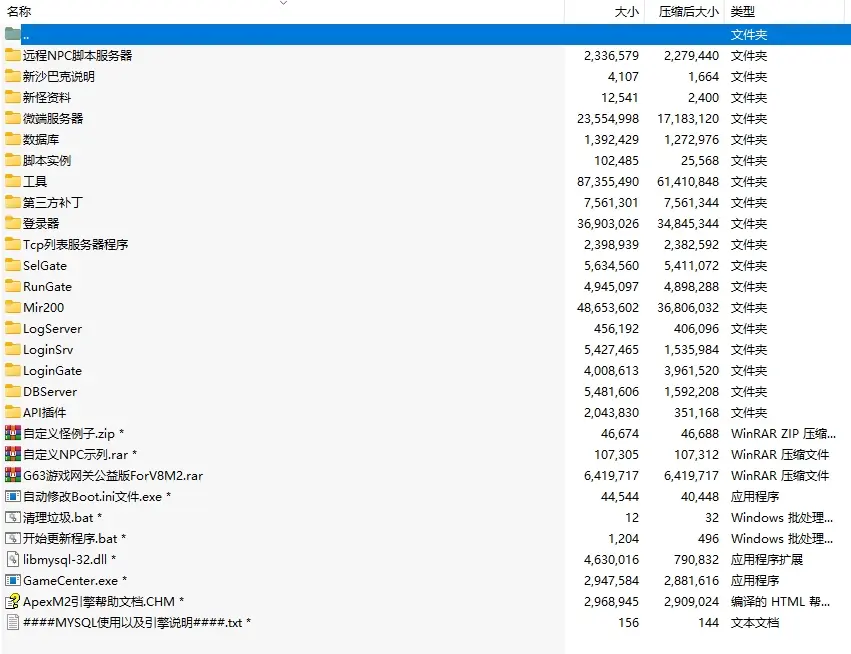This screenshot has height=654, width=851.
Task: Click the 远程NPC脚本服务器 folder icon
Action: coord(12,55)
